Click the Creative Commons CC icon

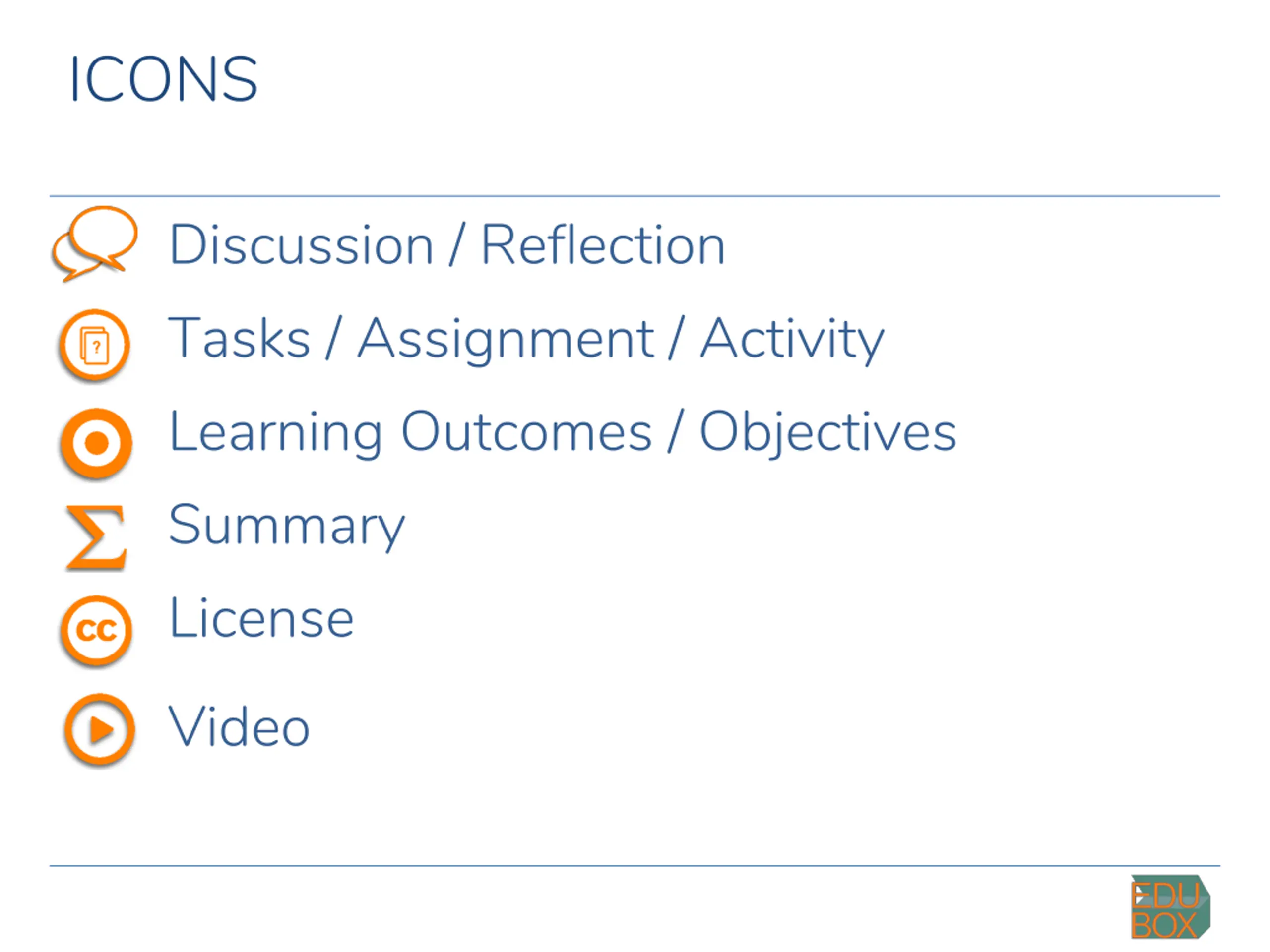pyautogui.click(x=96, y=631)
